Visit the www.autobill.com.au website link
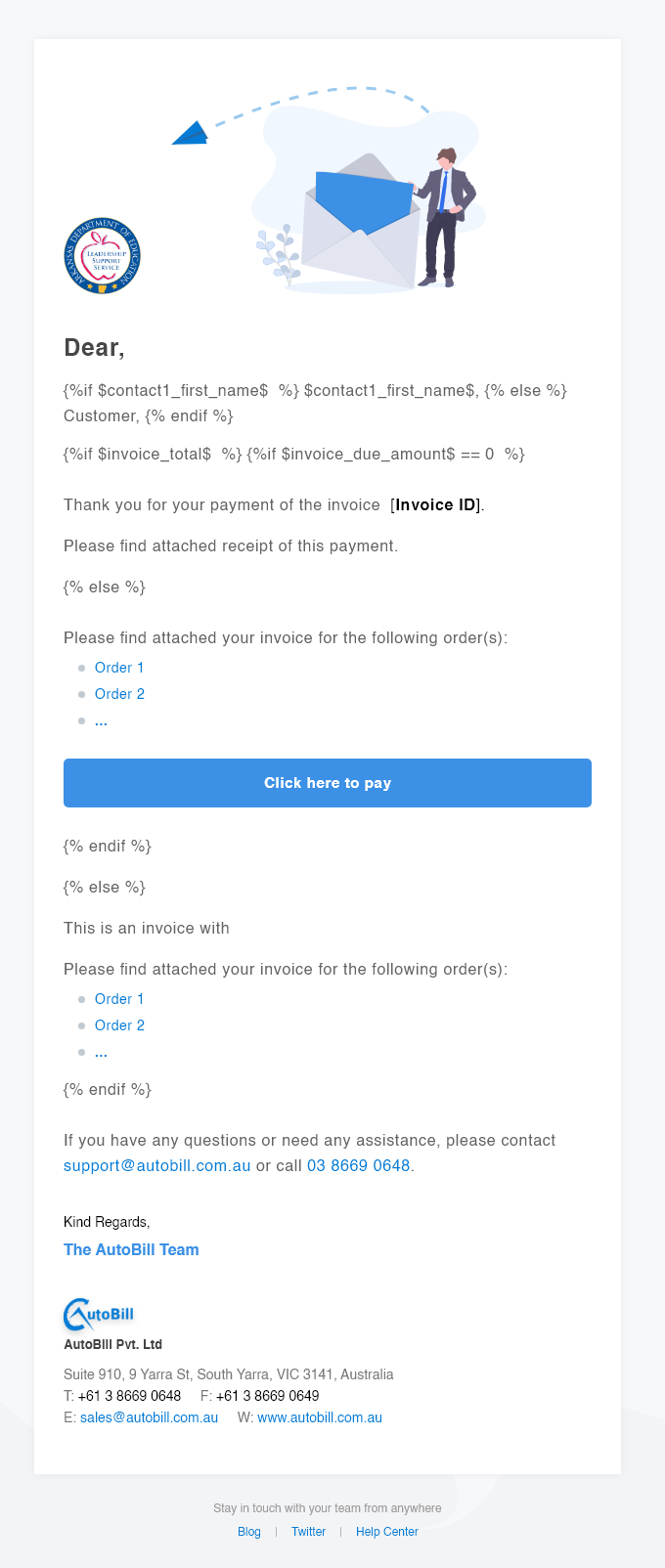 pyautogui.click(x=320, y=1417)
